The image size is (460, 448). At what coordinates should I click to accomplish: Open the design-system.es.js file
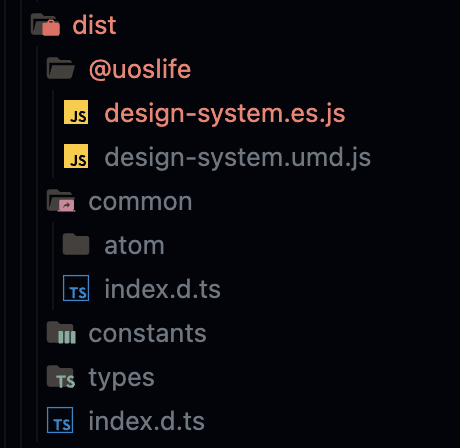tap(225, 113)
